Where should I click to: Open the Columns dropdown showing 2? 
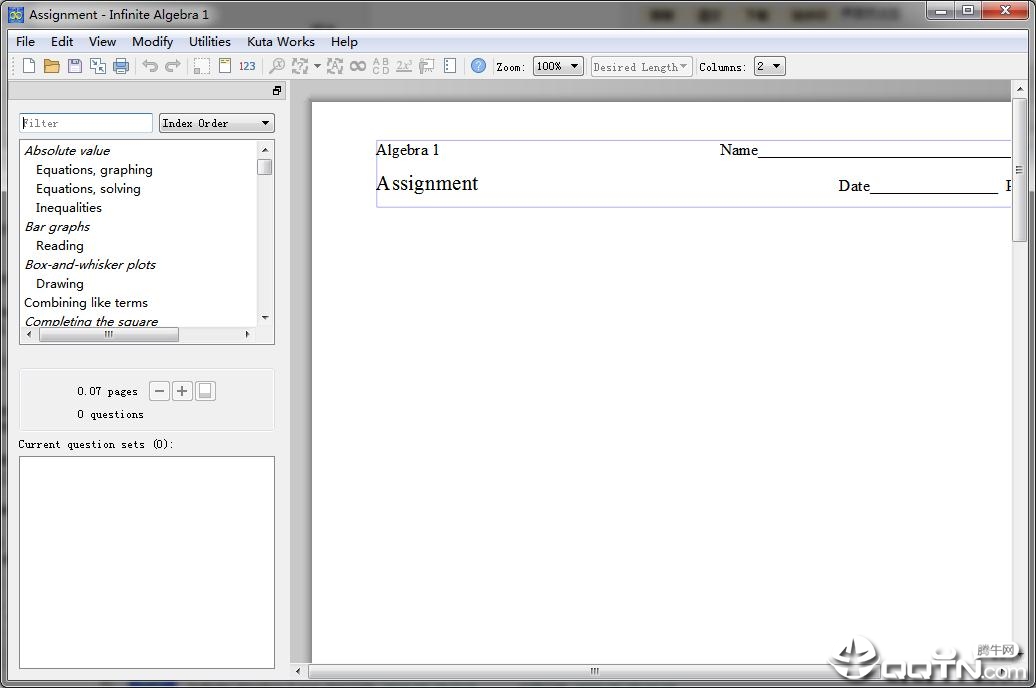tap(770, 66)
